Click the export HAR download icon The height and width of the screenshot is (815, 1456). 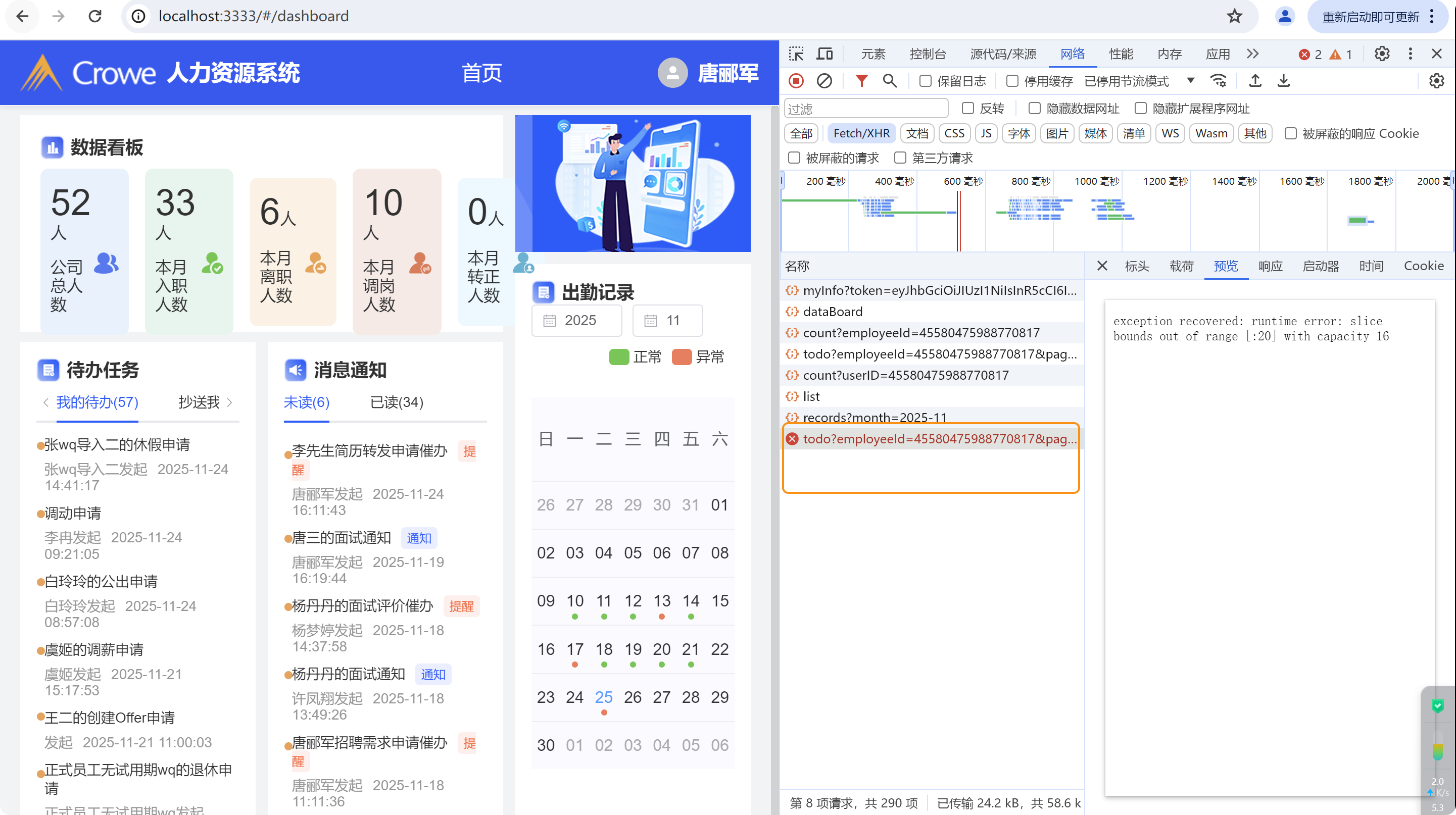click(1284, 81)
